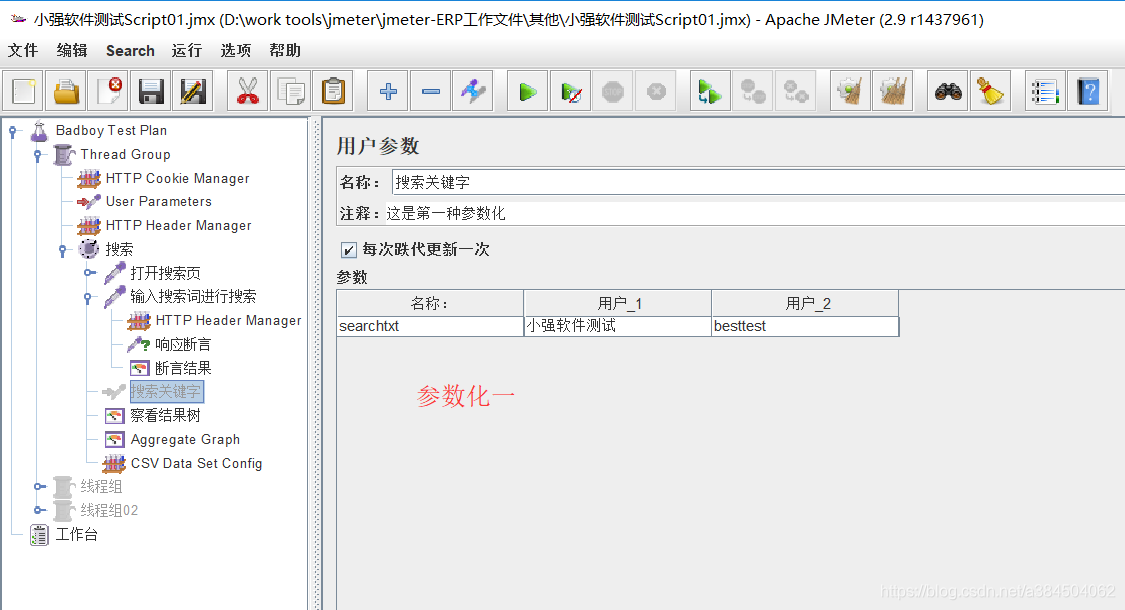Start without pauses using the second play icon
This screenshot has width=1125, height=610.
[x=570, y=91]
